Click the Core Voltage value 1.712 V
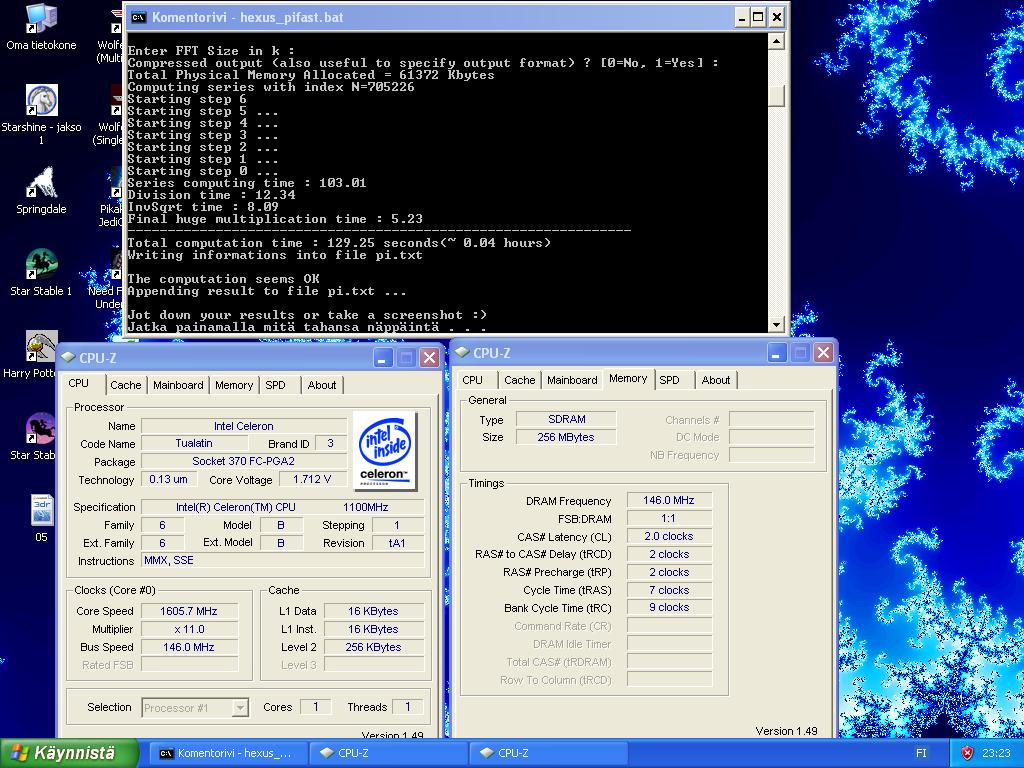This screenshot has width=1024, height=768. [x=312, y=479]
